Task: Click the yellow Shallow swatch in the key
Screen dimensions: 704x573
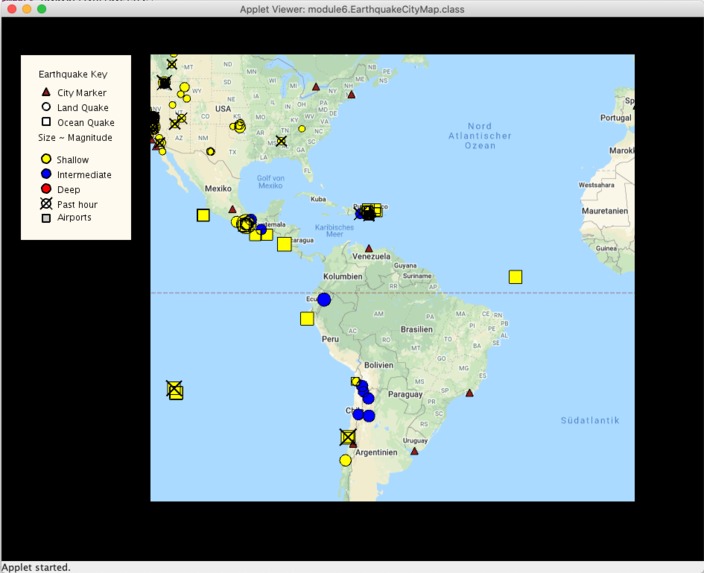Action: pyautogui.click(x=46, y=159)
